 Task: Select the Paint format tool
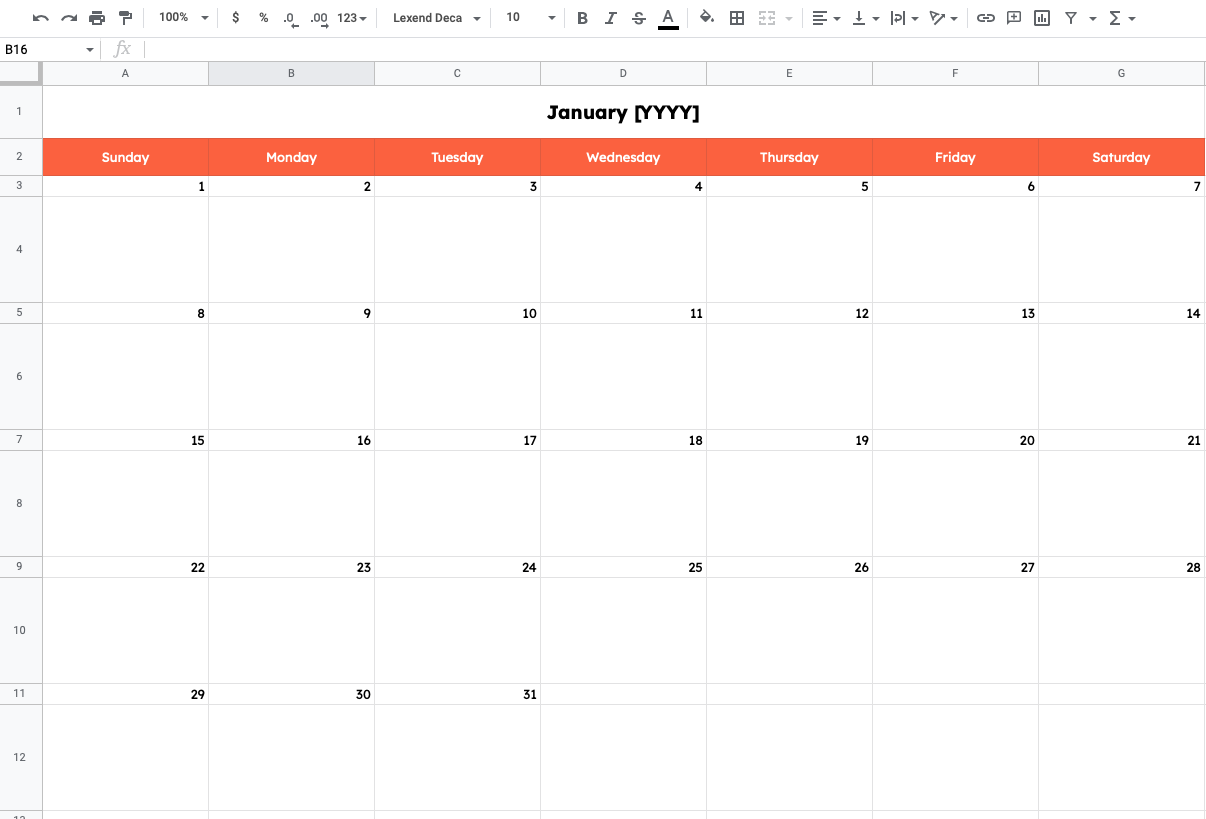(x=125, y=17)
